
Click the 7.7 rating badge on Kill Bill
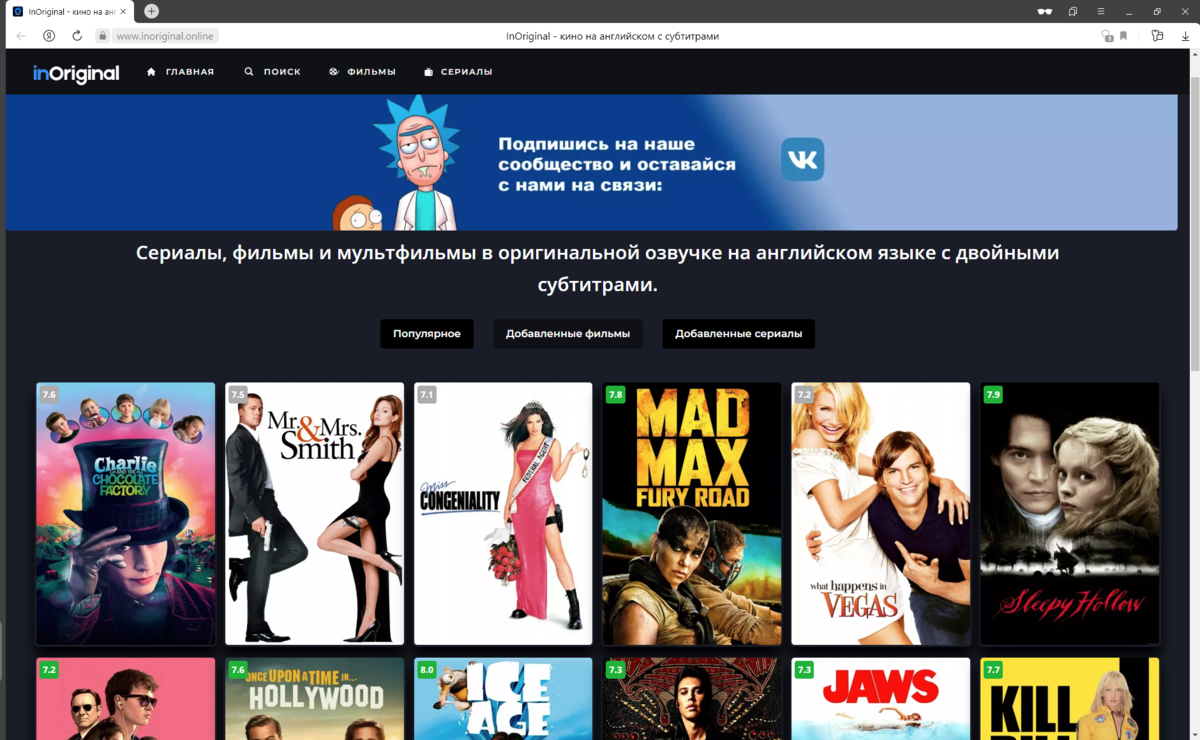[x=993, y=670]
